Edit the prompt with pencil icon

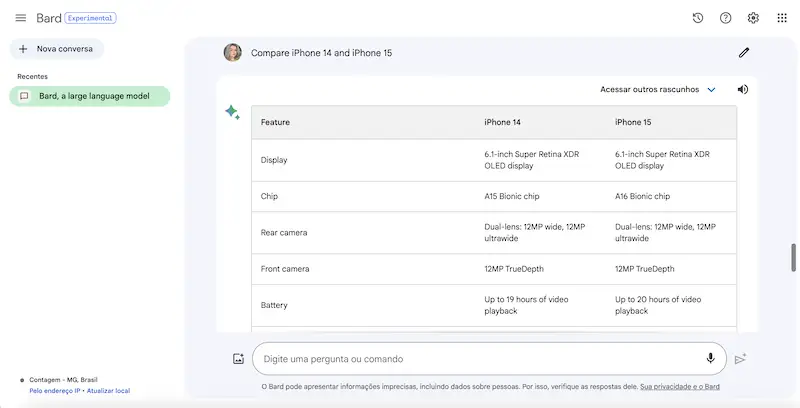(744, 53)
